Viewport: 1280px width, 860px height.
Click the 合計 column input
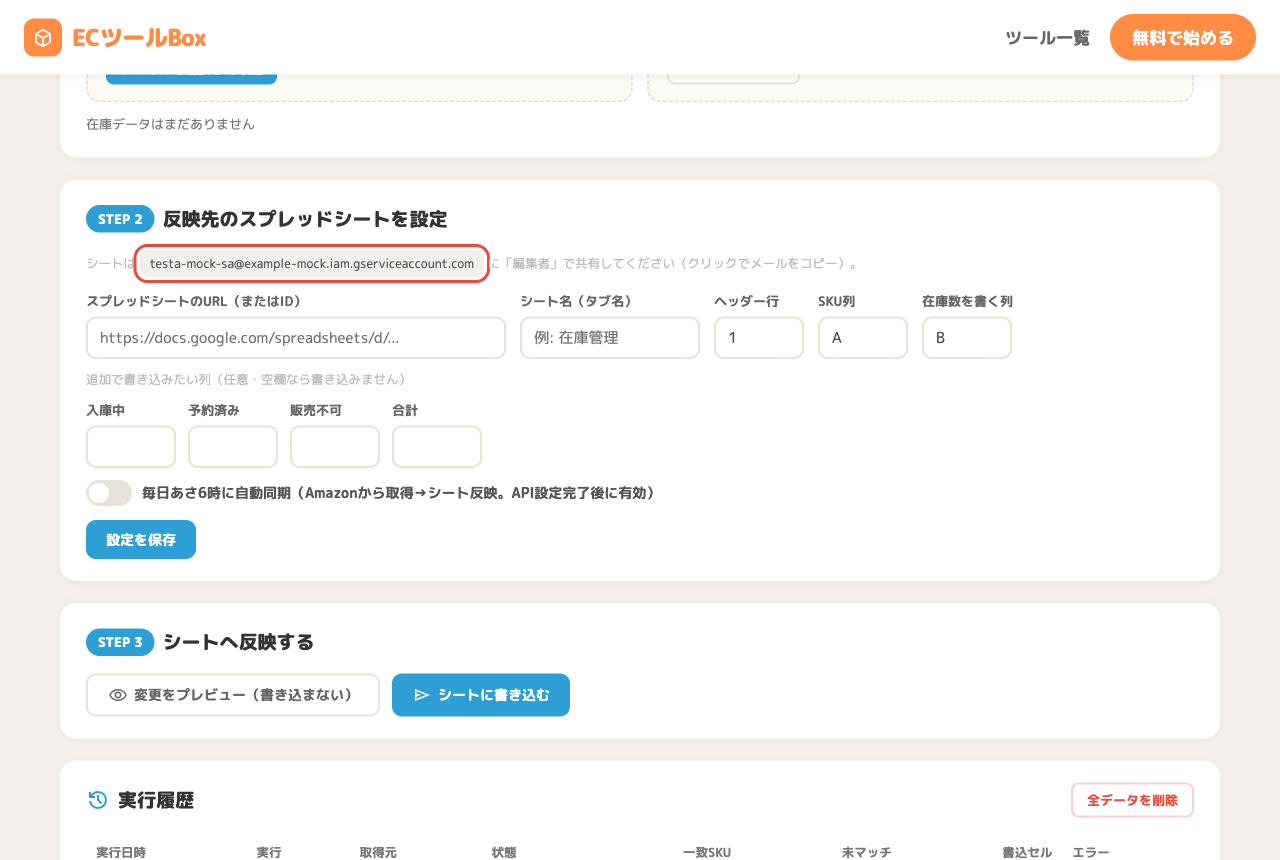pos(437,447)
